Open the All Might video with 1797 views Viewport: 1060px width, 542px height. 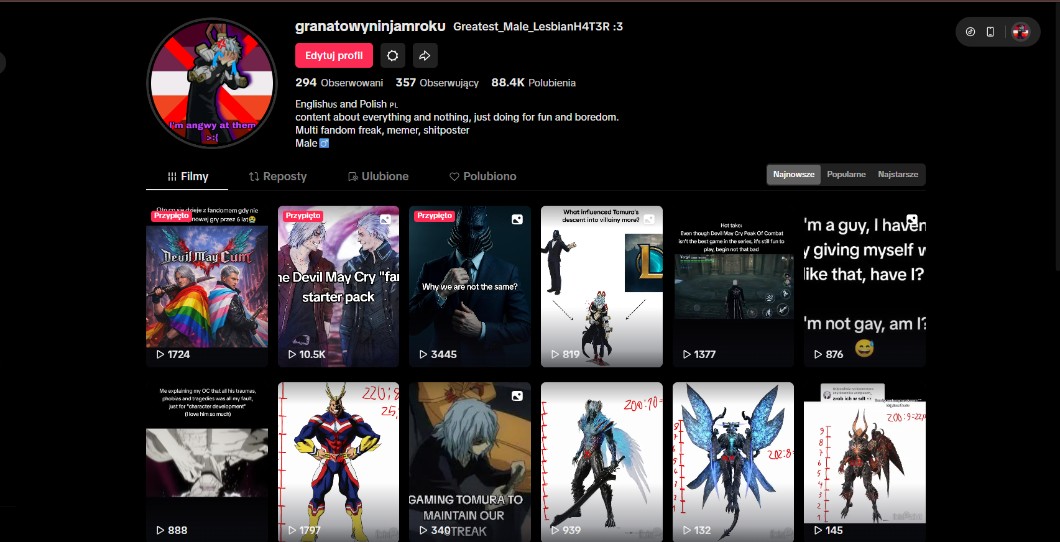click(x=338, y=460)
